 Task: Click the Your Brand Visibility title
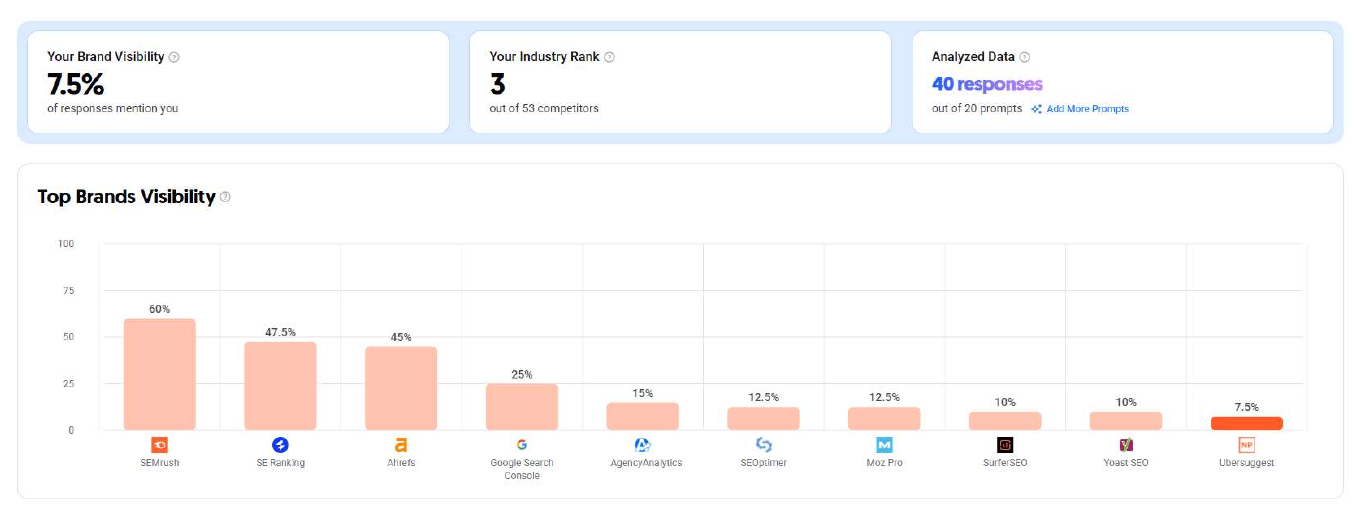(106, 57)
